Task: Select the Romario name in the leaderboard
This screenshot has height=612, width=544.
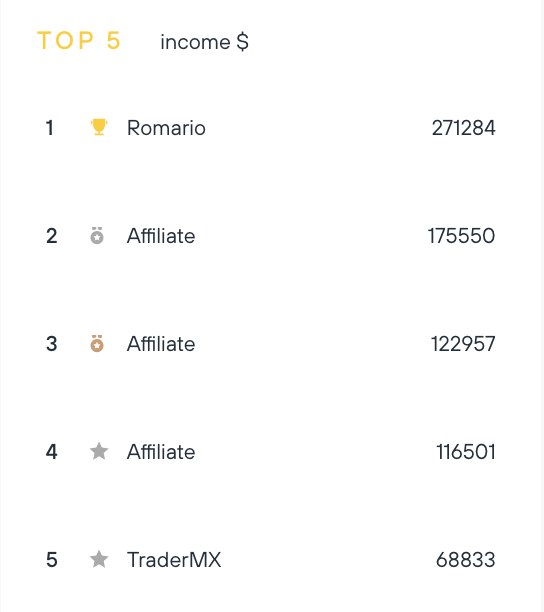Action: point(166,128)
